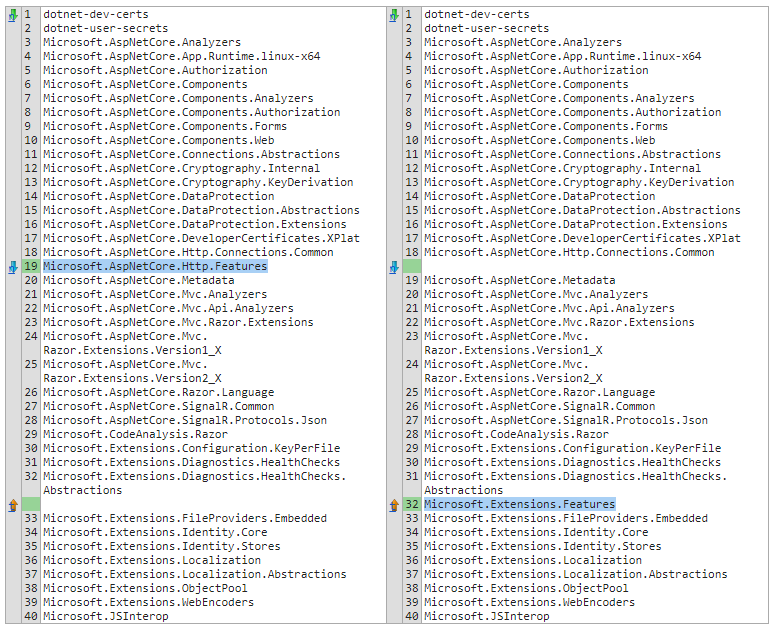The width and height of the screenshot is (773, 627).
Task: Click green down-arrow icon beside right pane line 1
Action: pyautogui.click(x=394, y=15)
